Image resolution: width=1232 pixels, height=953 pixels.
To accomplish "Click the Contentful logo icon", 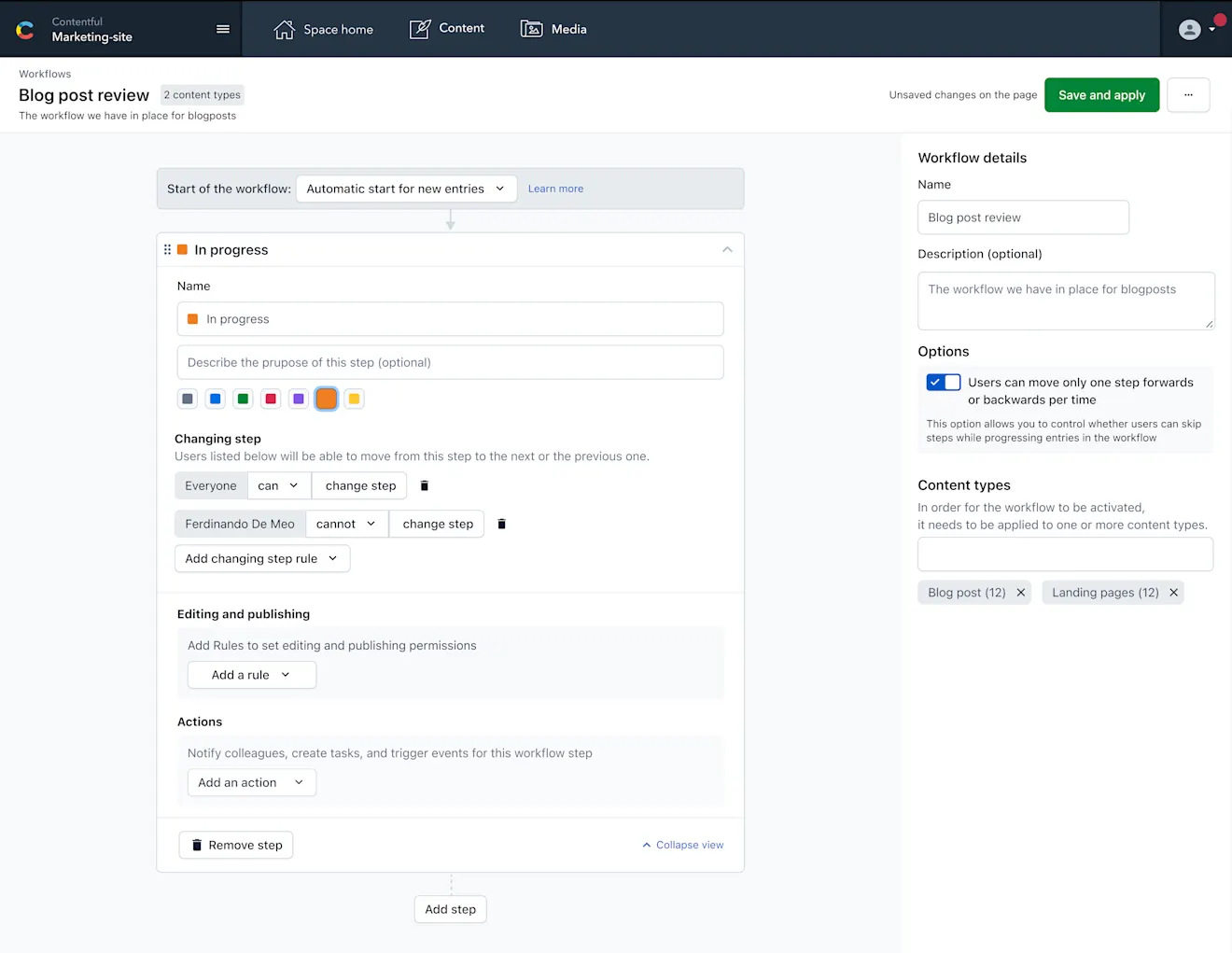I will pos(25,31).
